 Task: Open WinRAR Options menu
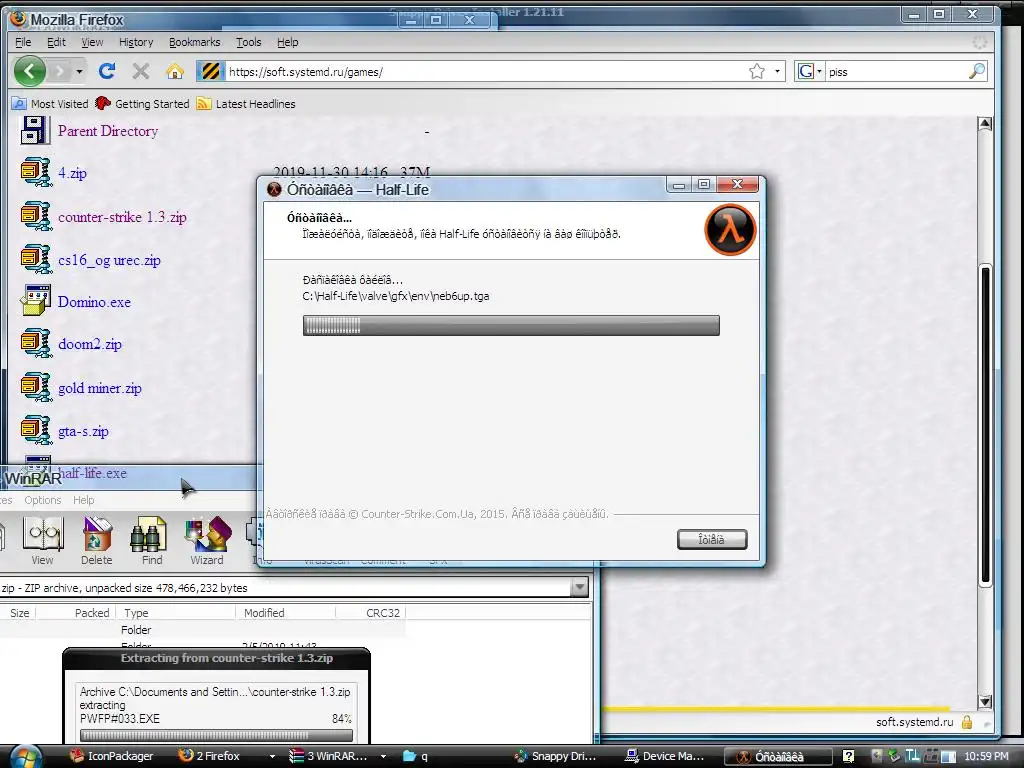click(42, 500)
